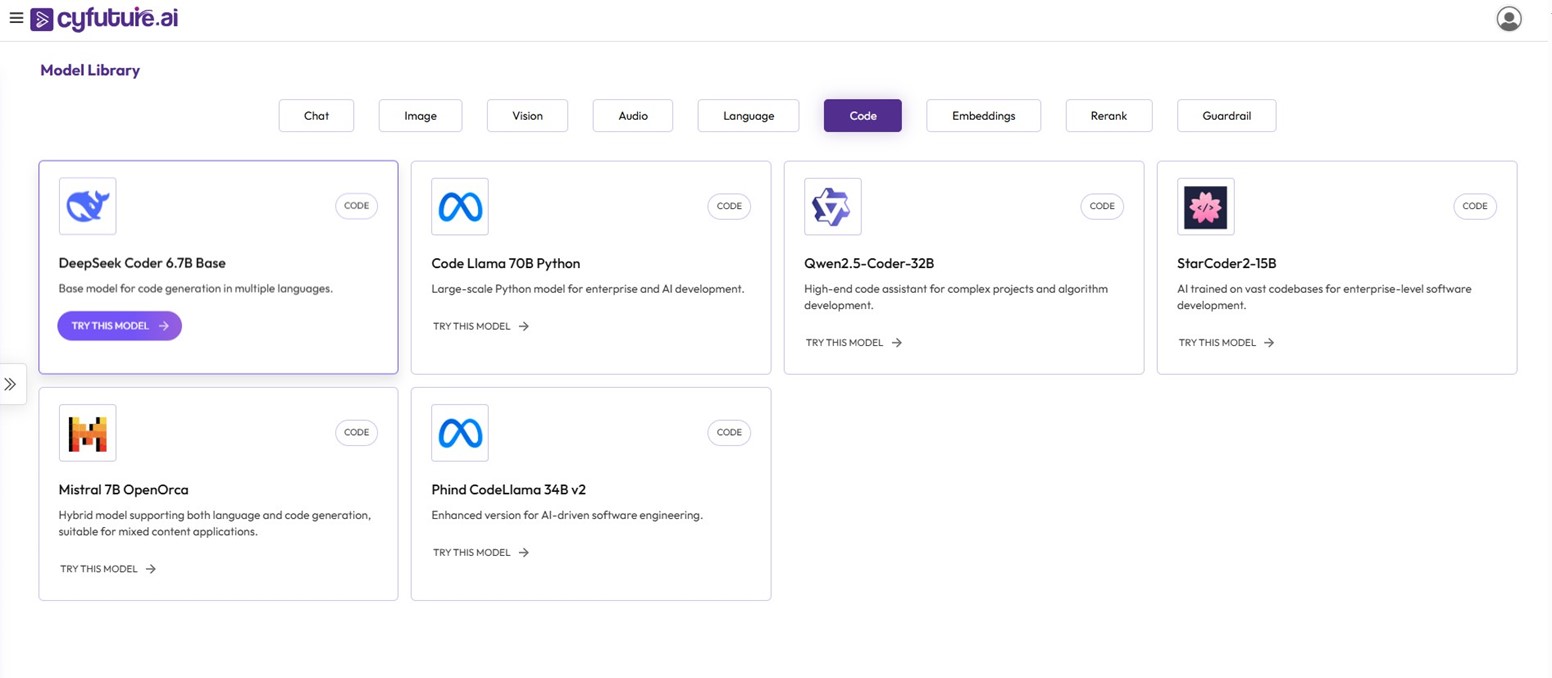Switch to the Vision tab
The height and width of the screenshot is (678, 1552).
pos(527,116)
